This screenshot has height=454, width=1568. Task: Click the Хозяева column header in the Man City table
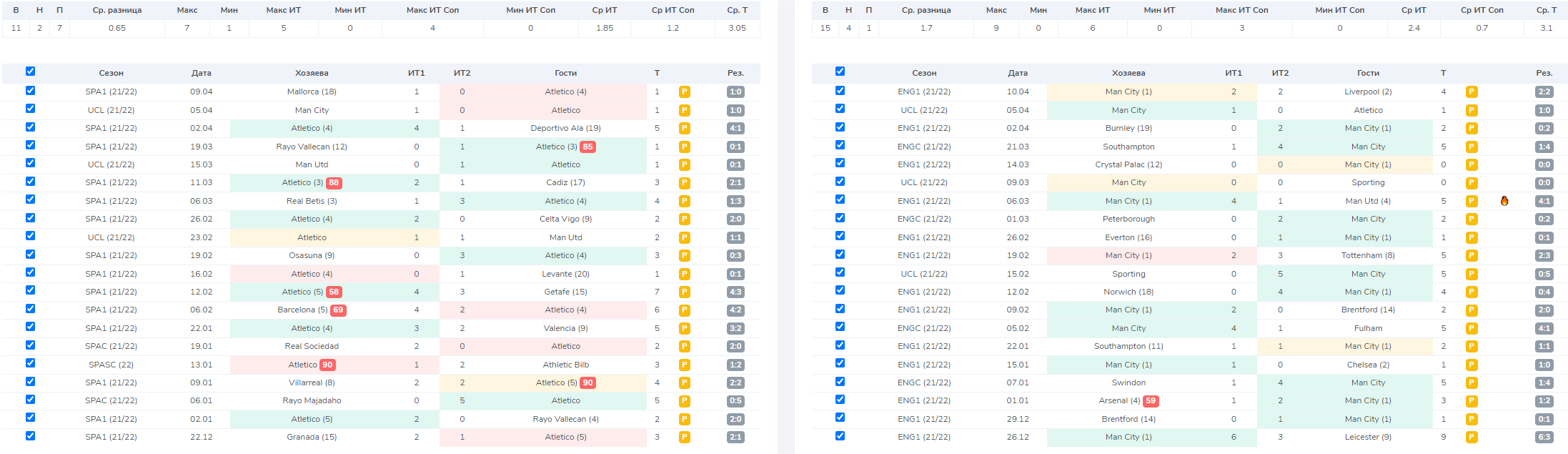pos(1128,73)
